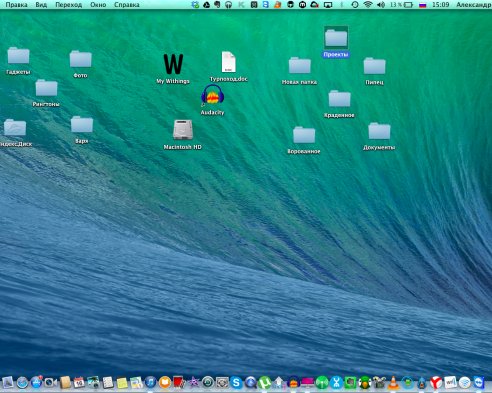Select the Фото folder
492x393 pixels.
point(80,64)
